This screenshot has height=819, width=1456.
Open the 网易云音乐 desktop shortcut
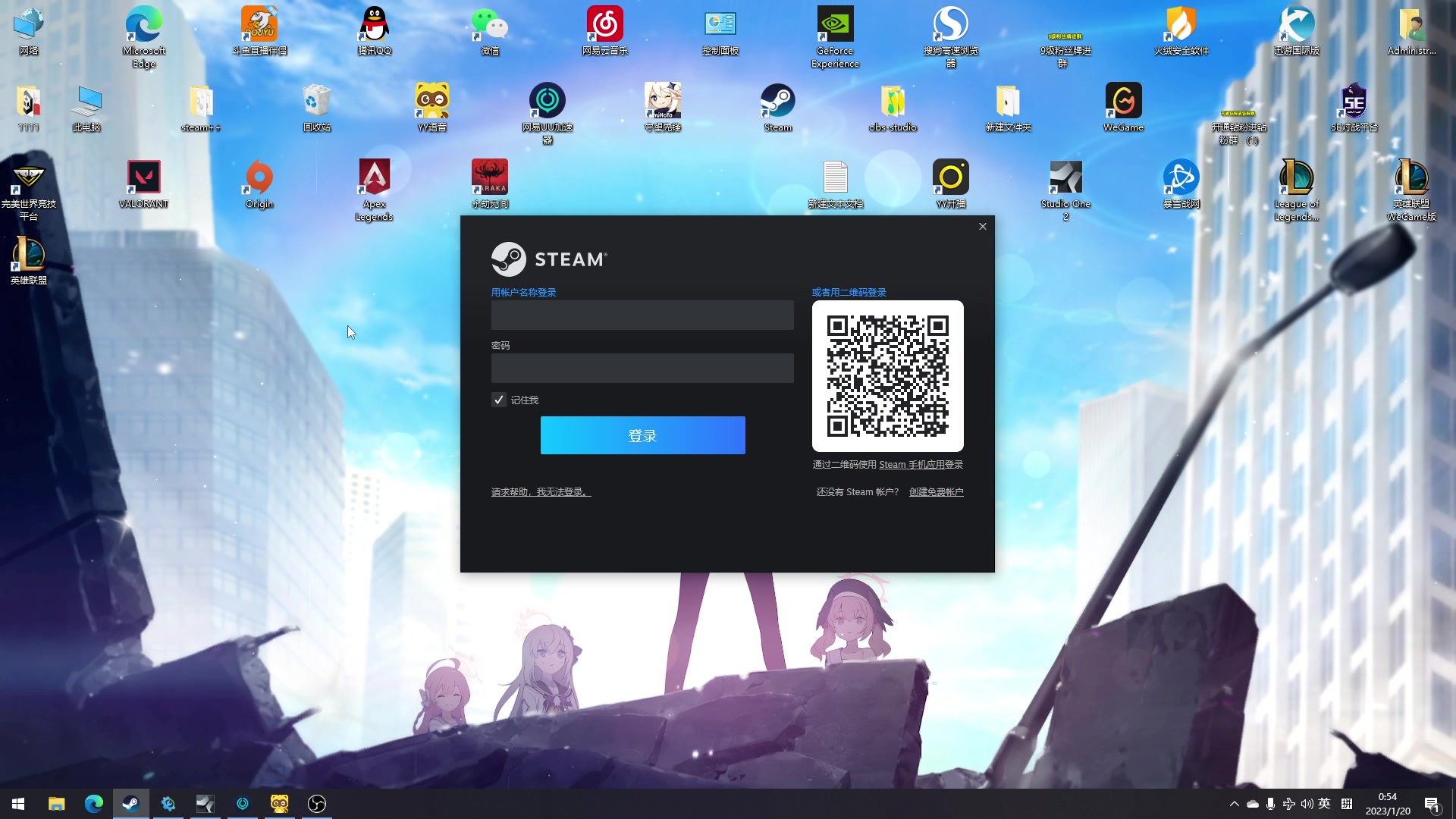tap(604, 25)
